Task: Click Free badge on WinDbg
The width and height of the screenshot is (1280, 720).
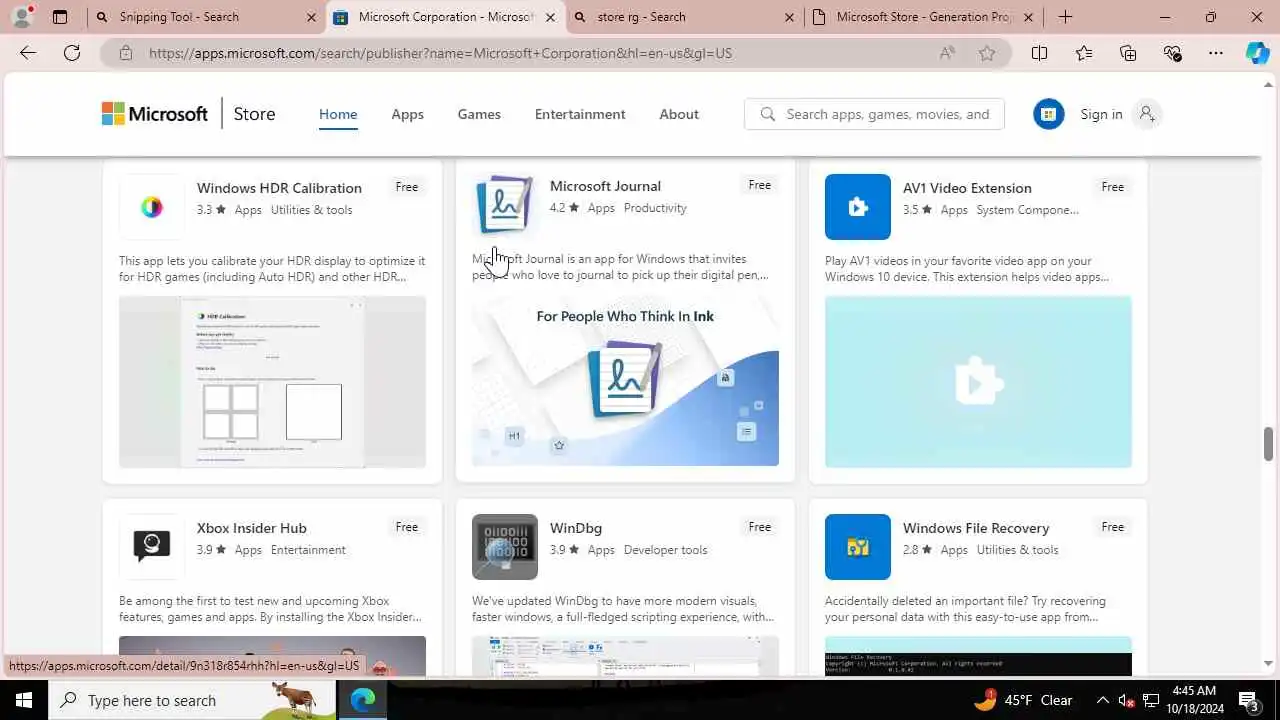Action: point(760,527)
